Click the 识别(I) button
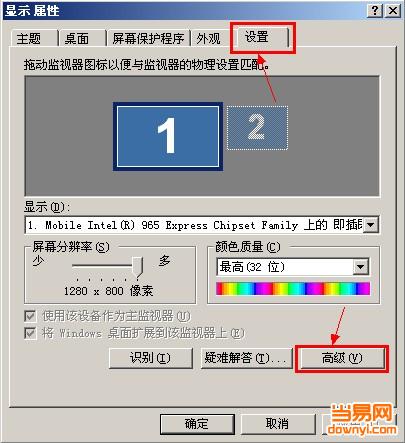The image size is (405, 443). [151, 358]
